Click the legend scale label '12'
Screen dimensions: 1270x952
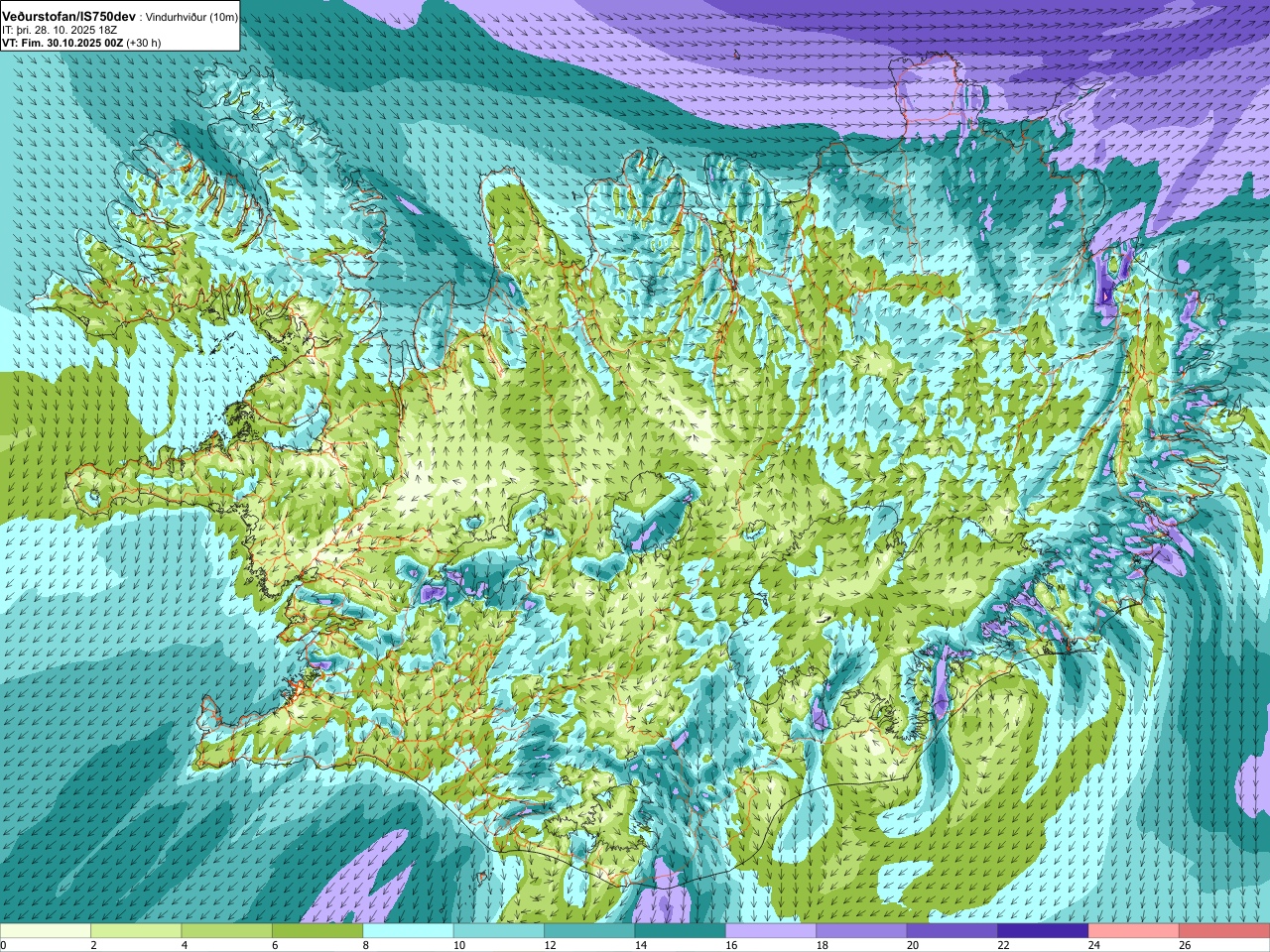click(x=550, y=945)
